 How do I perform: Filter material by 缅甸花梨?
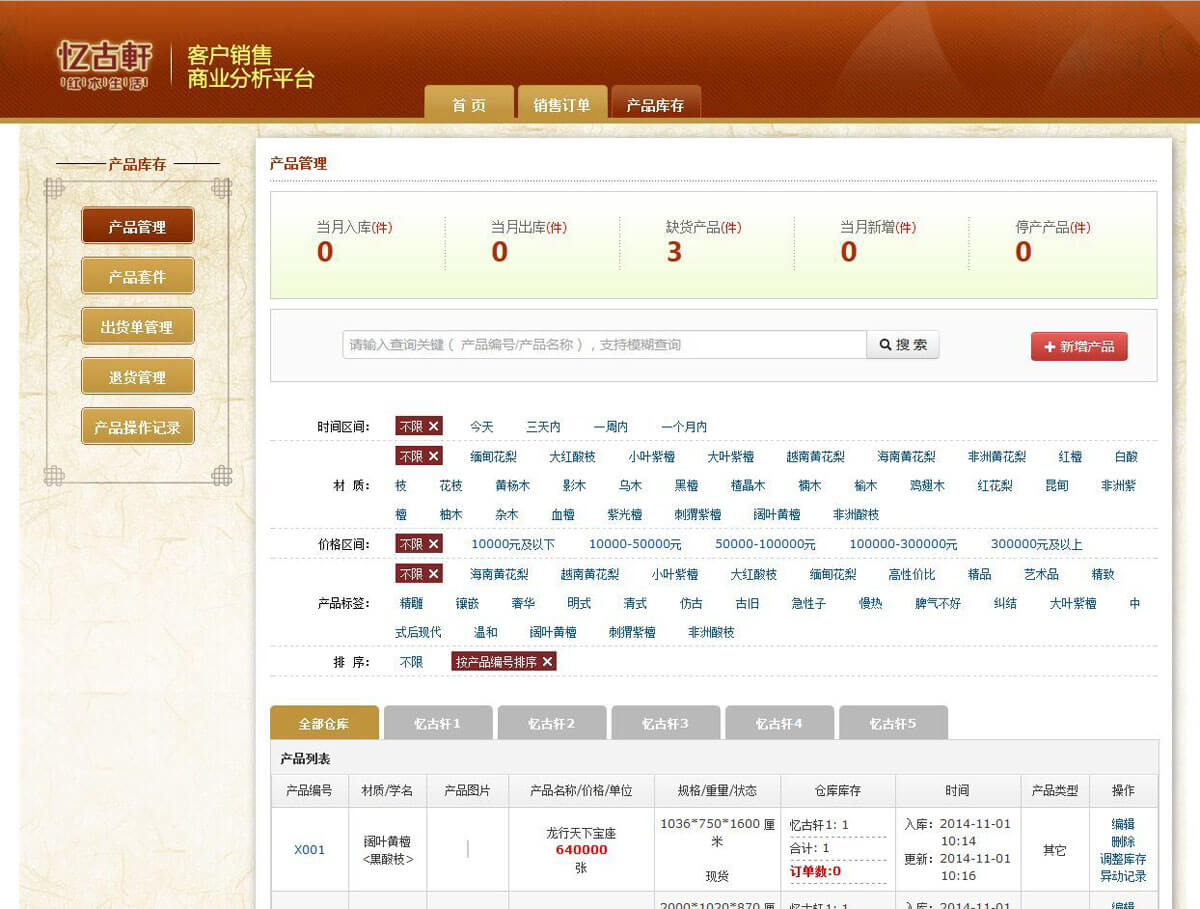click(x=493, y=457)
